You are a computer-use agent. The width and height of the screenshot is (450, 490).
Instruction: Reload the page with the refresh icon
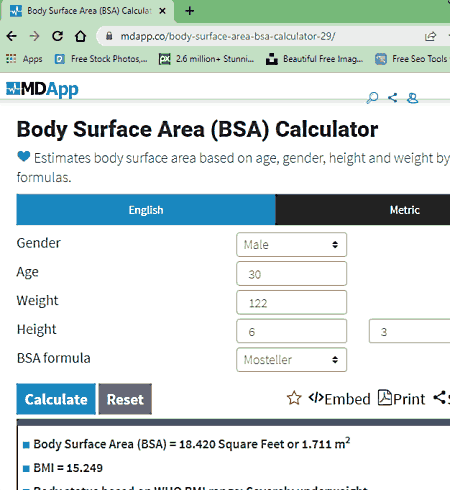pos(57,36)
